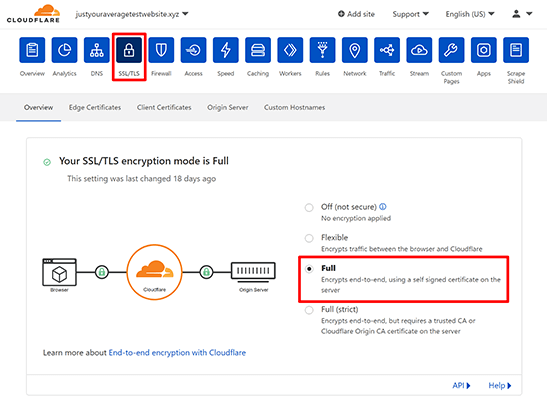Open the Support dropdown menu
This screenshot has width=547, height=400.
(410, 14)
